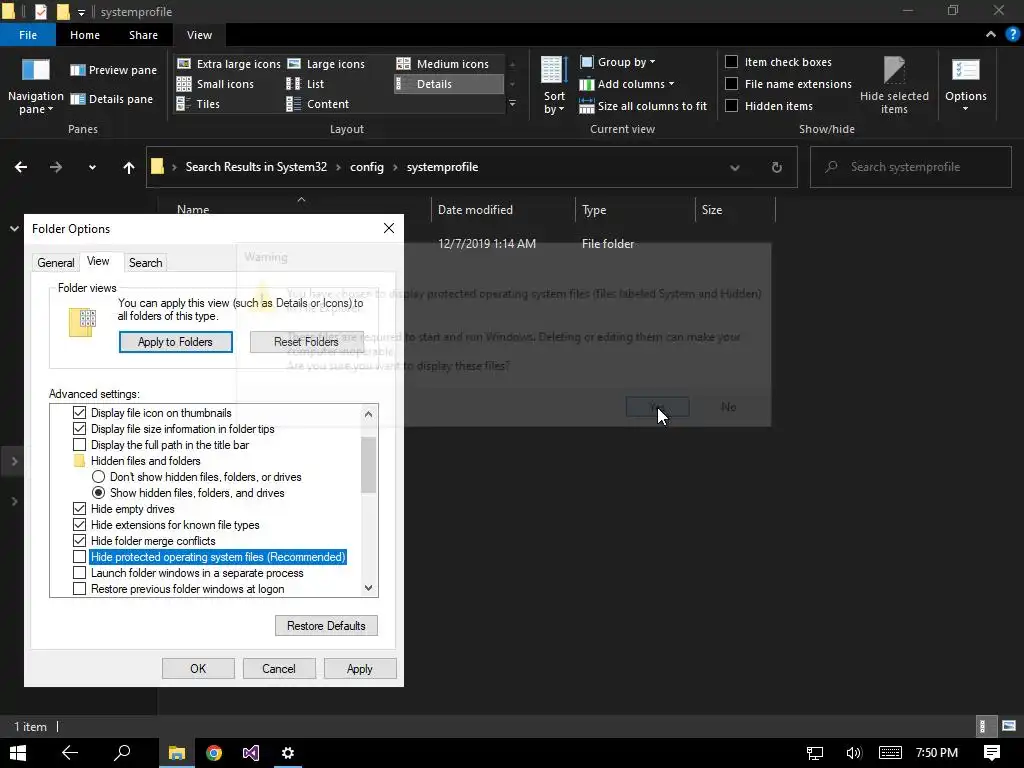Switch layout to Content view

[318, 104]
